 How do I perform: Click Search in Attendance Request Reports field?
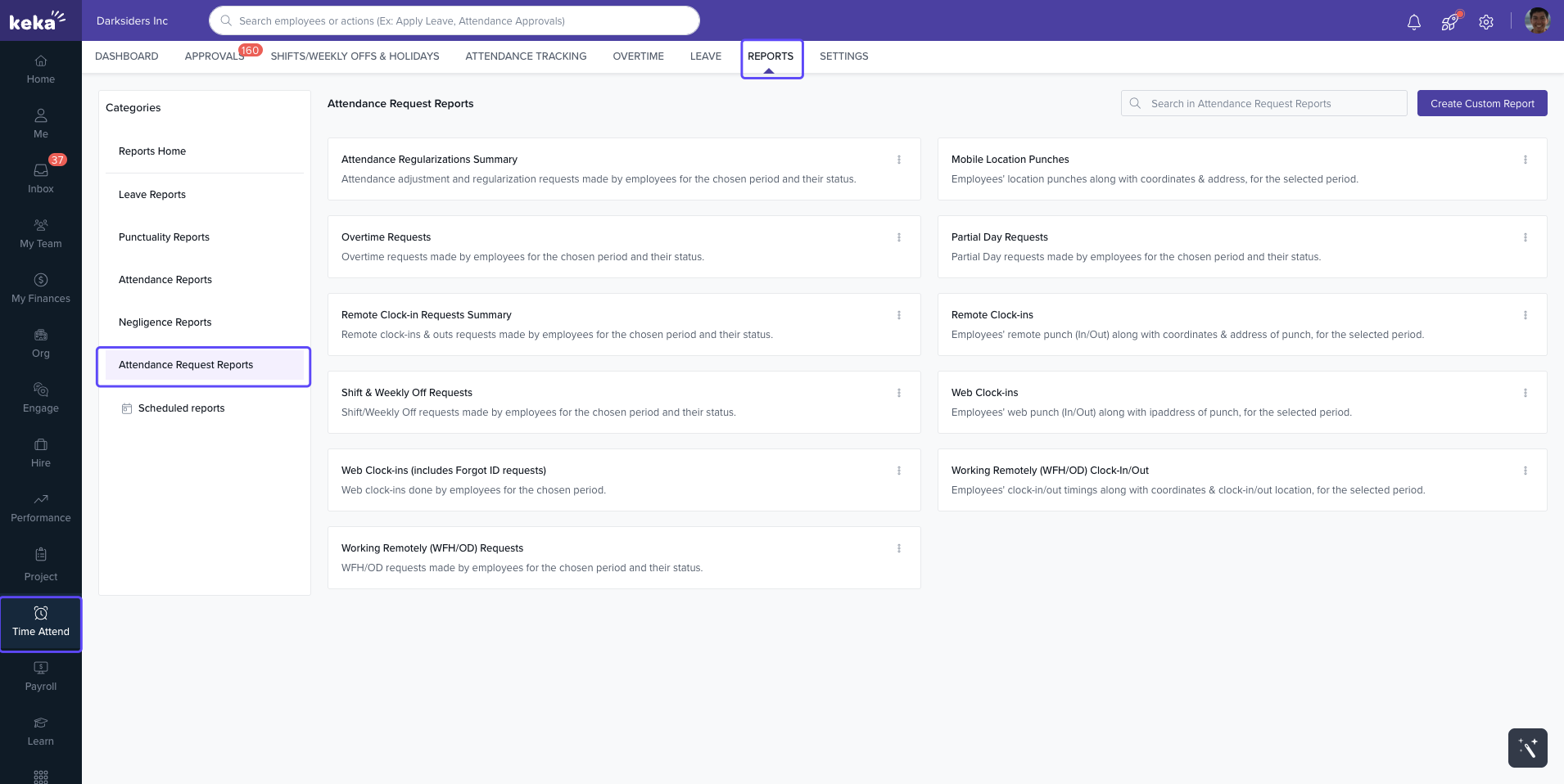1263,103
